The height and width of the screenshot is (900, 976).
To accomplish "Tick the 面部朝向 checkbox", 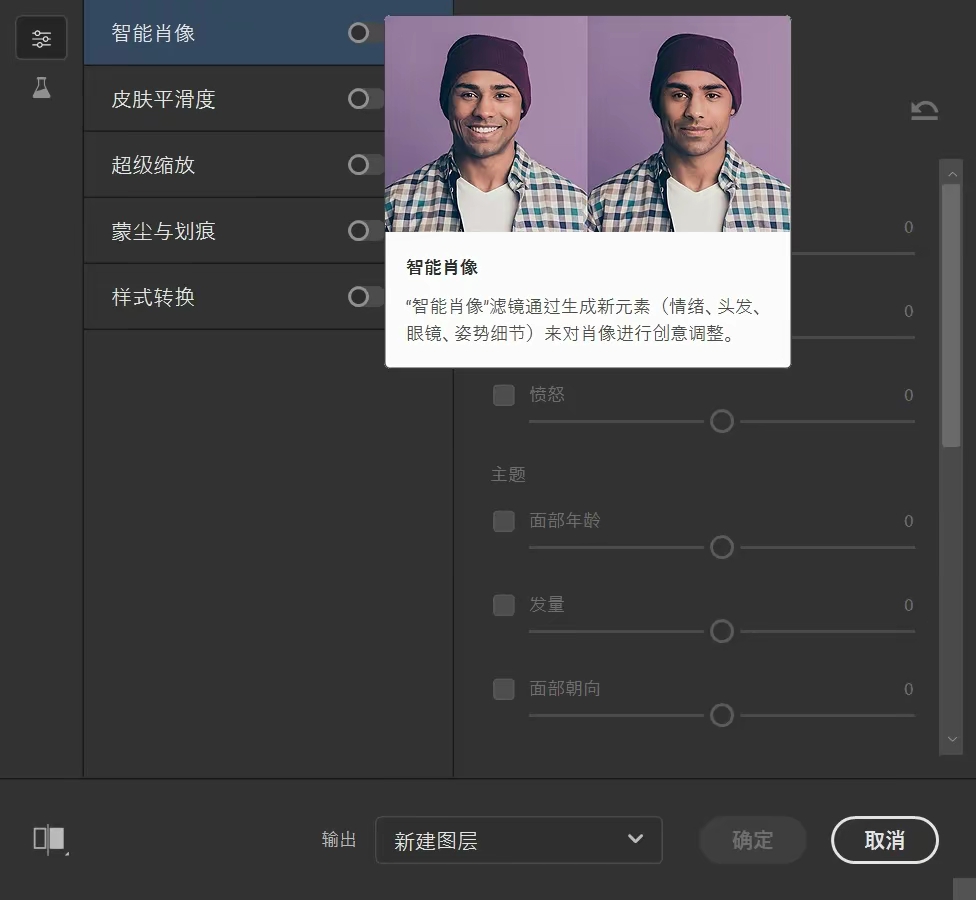I will [504, 689].
